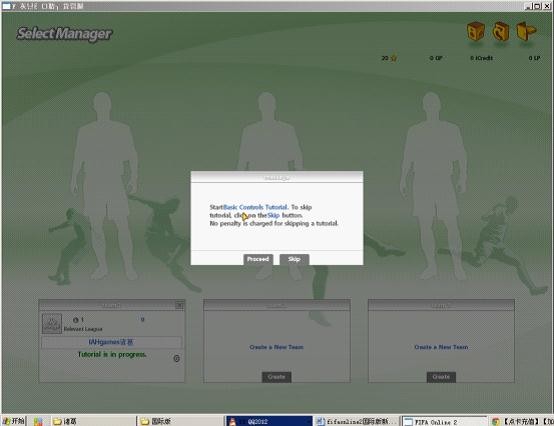Click the second orange cube icon
The height and width of the screenshot is (426, 554).
click(501, 31)
